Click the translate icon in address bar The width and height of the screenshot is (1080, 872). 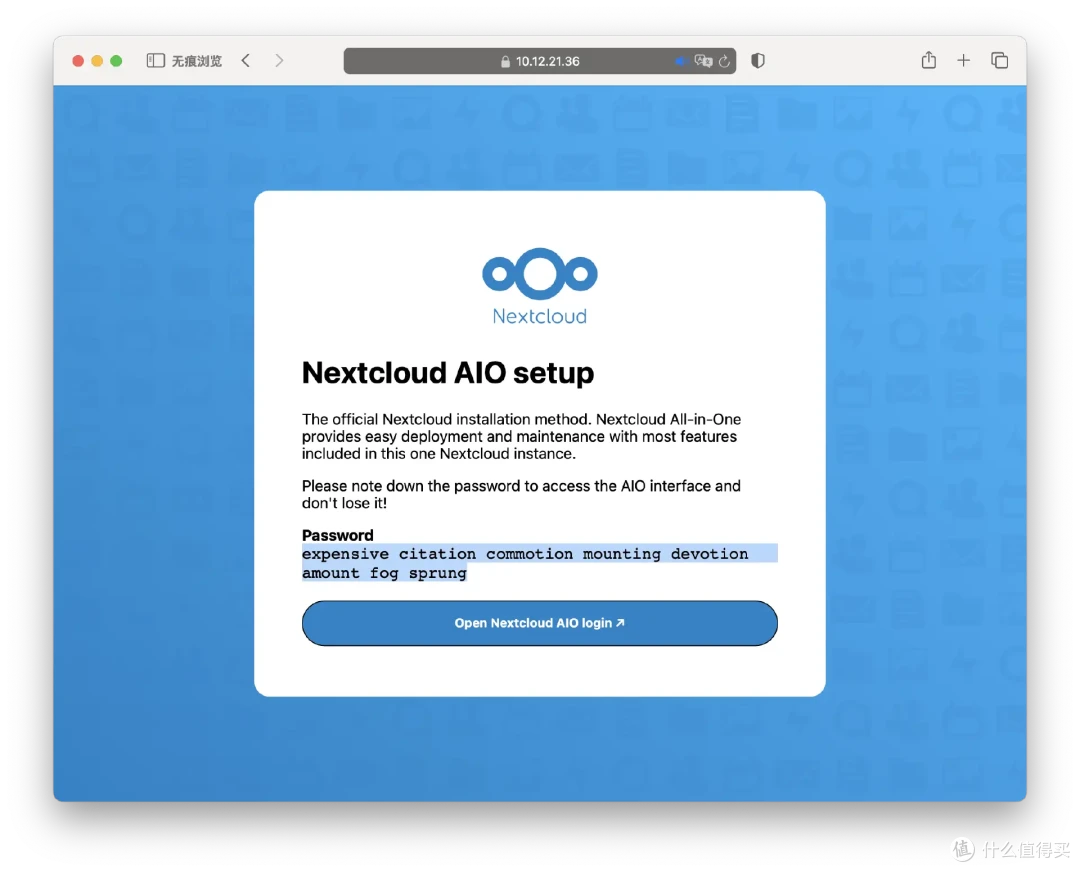[x=703, y=61]
